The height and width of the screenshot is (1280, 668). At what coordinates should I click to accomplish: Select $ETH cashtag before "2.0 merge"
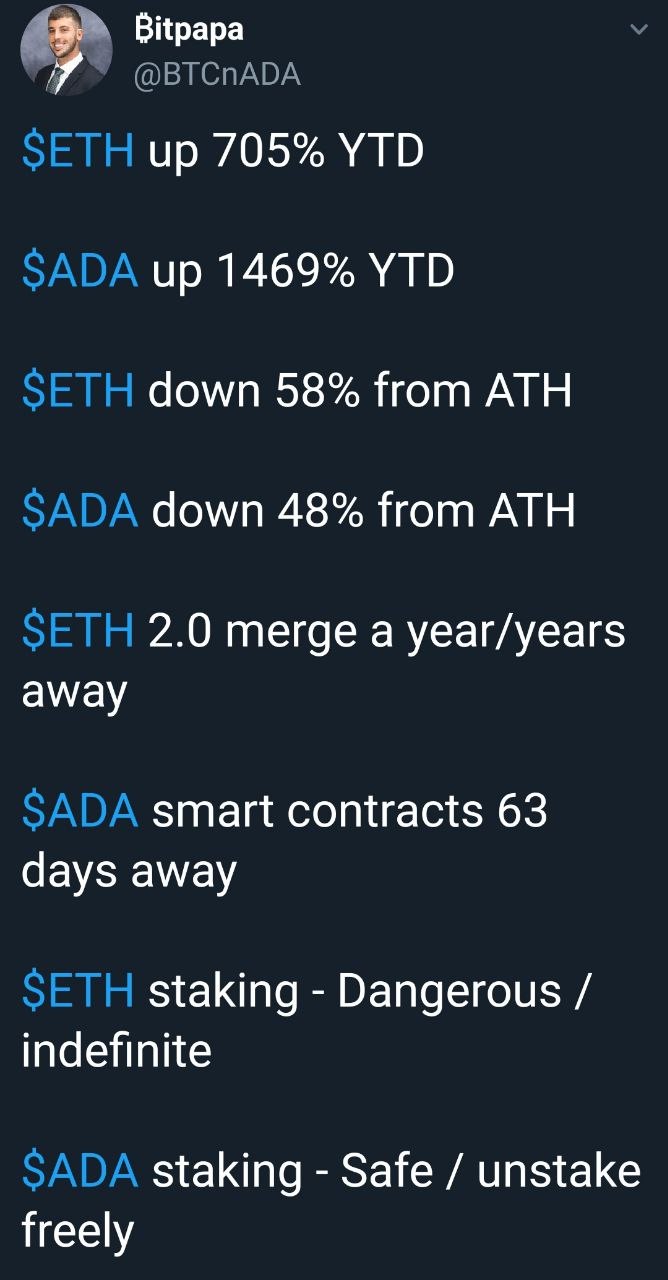(78, 631)
